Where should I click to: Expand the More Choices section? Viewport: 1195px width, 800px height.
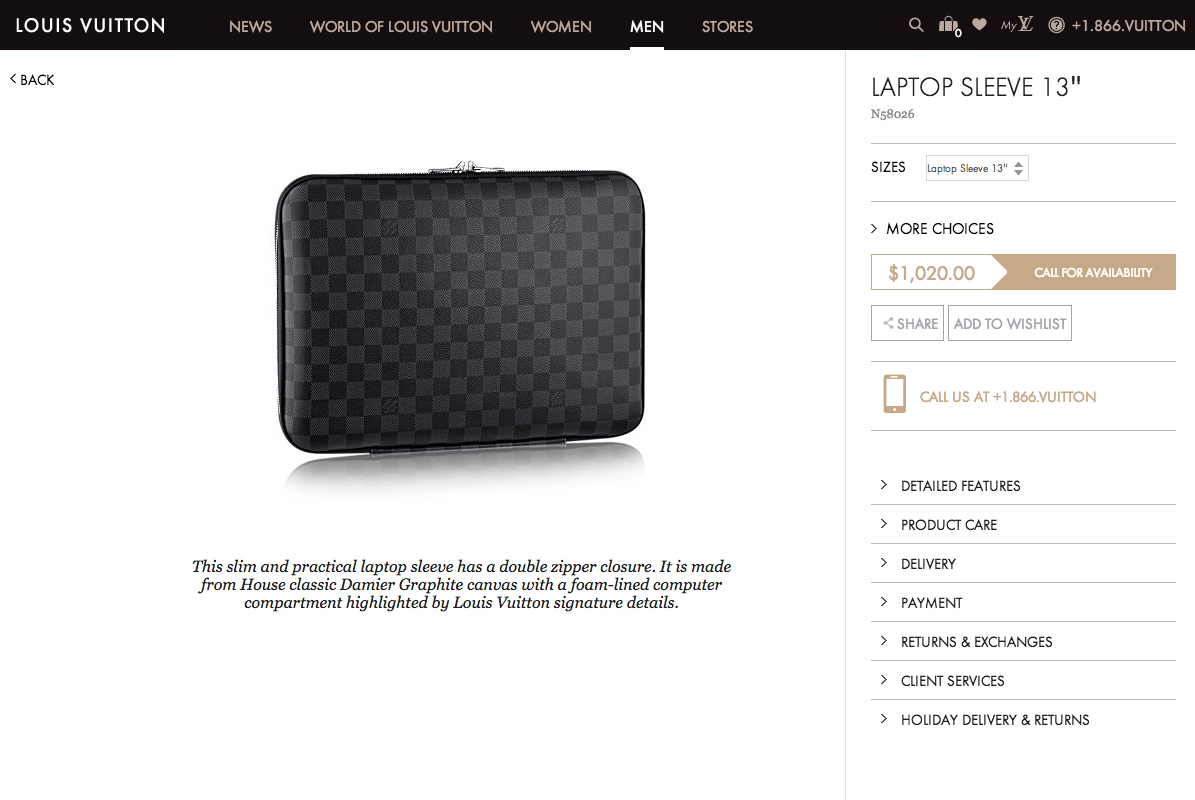tap(933, 229)
